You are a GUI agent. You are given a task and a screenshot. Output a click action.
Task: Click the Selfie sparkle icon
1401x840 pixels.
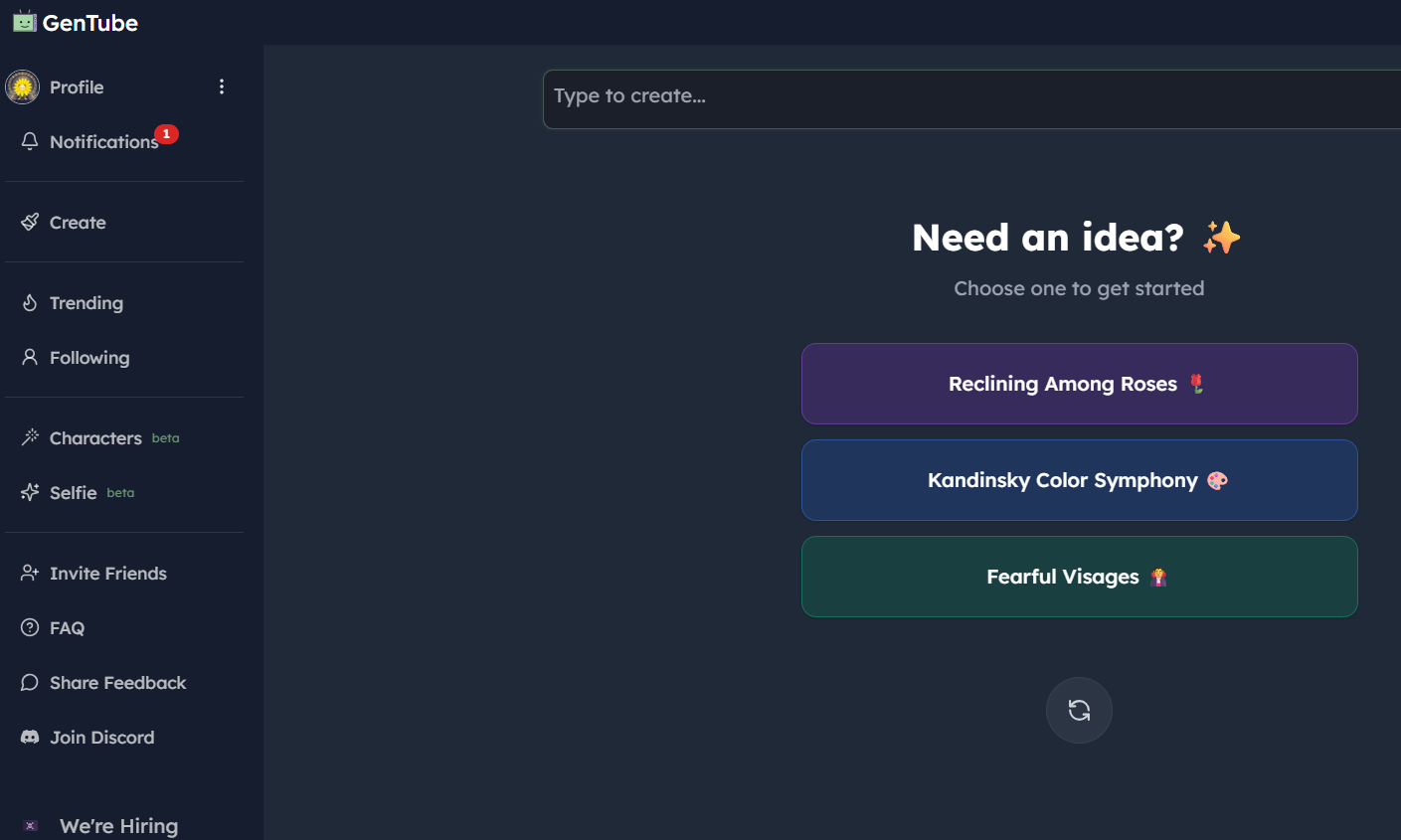30,492
